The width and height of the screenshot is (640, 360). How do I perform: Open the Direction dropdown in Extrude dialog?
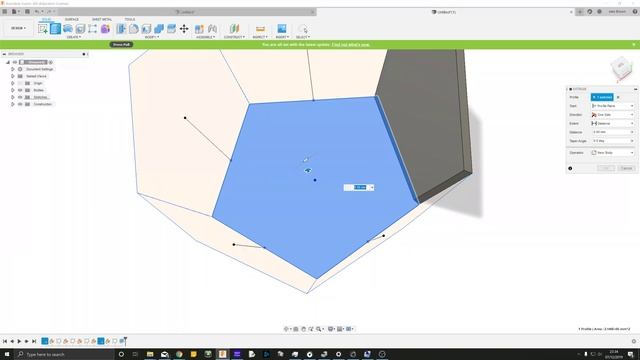(x=613, y=115)
